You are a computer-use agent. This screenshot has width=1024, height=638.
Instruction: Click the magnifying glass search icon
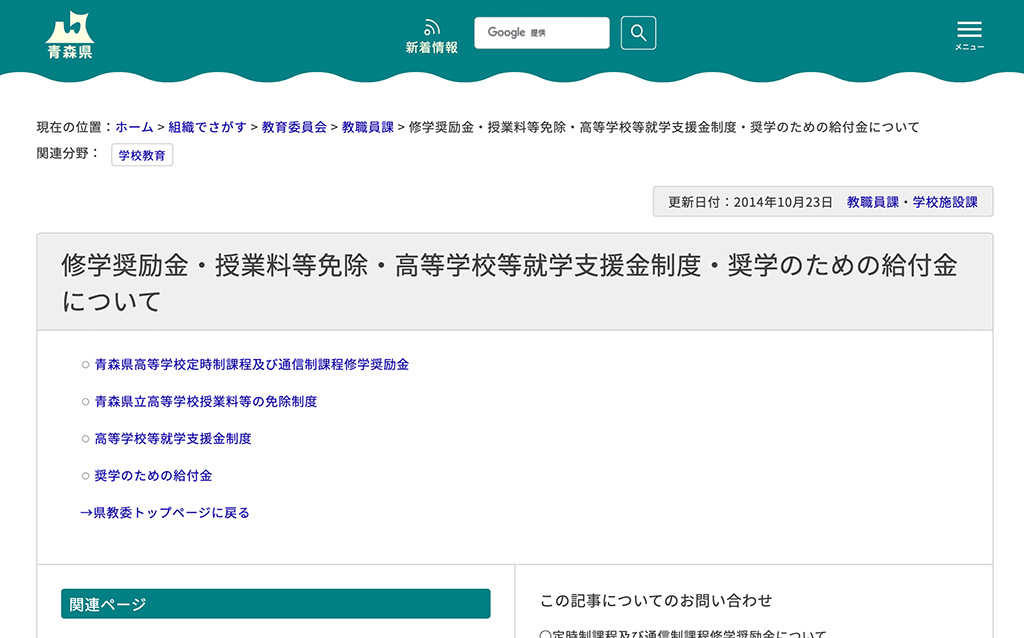tap(638, 32)
